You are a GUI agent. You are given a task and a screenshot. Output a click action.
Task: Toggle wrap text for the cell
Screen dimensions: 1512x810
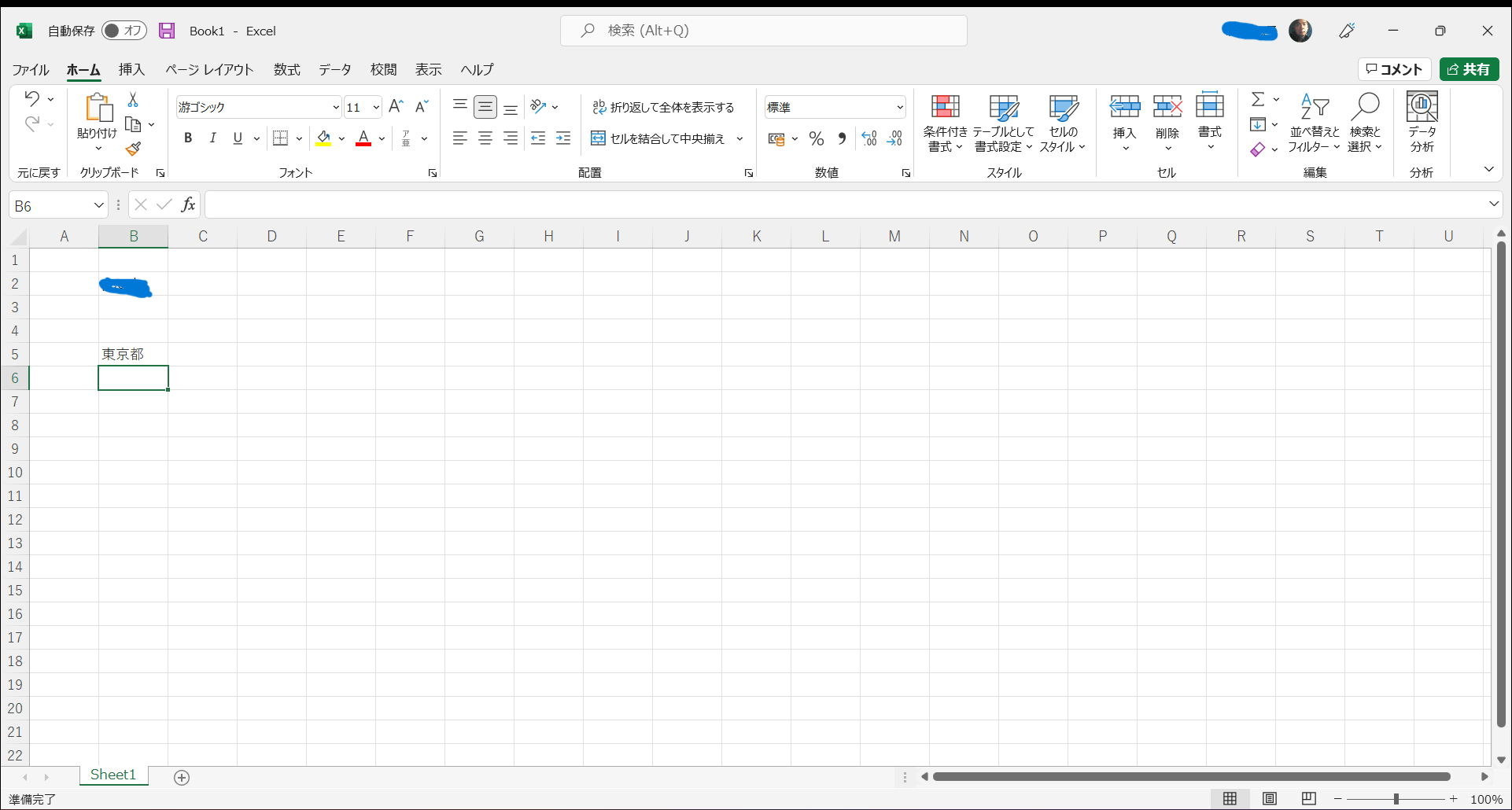click(663, 107)
